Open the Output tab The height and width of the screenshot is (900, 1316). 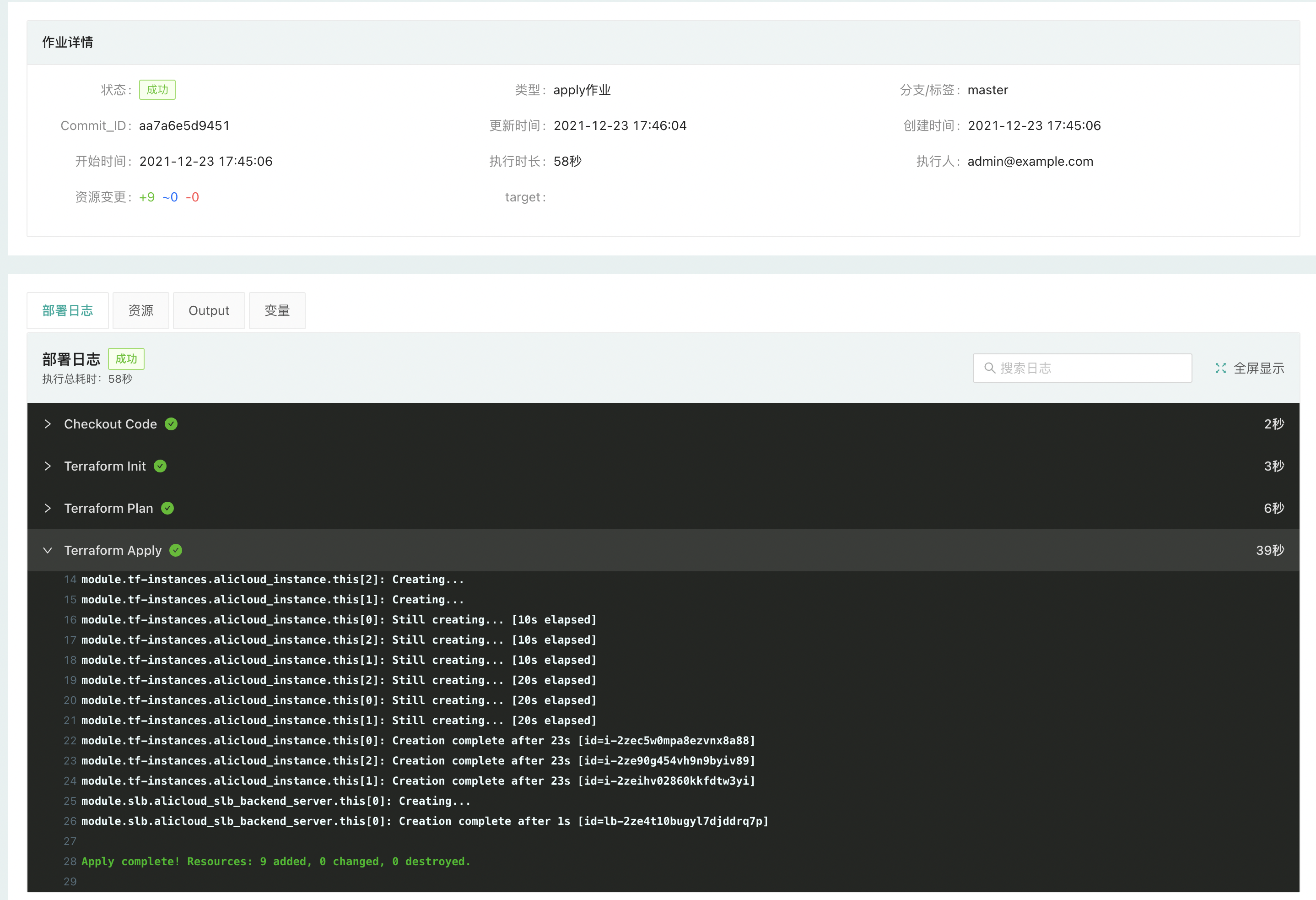209,310
